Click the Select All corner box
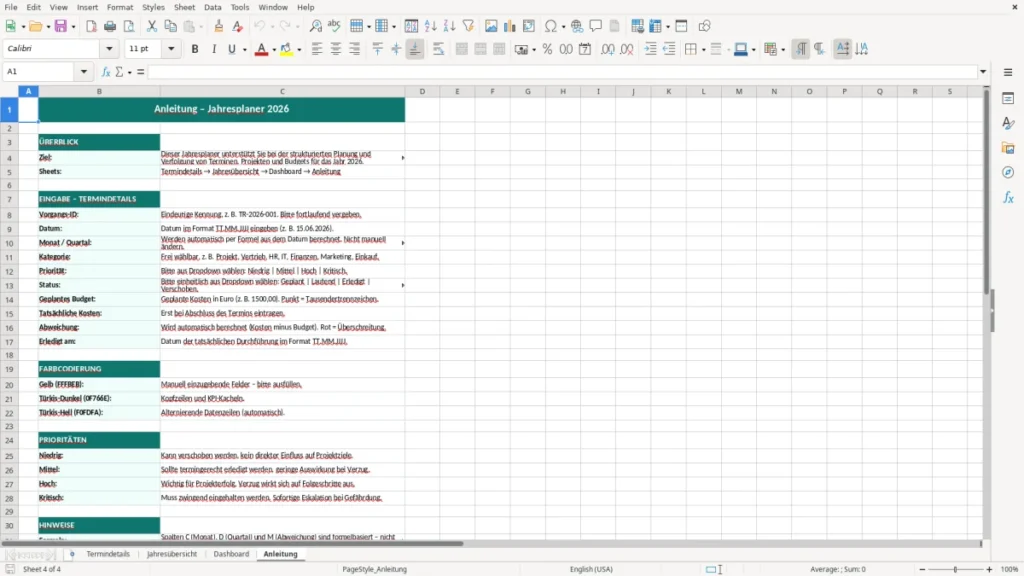Viewport: 1024px width, 576px height. click(9, 91)
